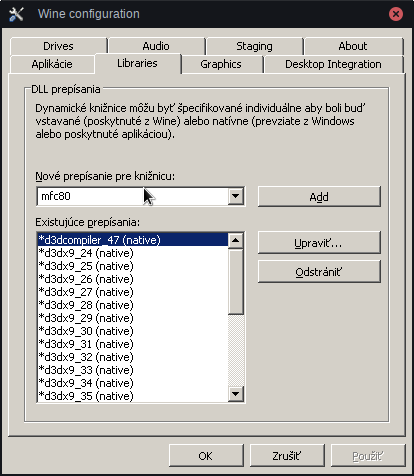Screen dimensions: 414x476
Task: Confirm with the OK button
Action: coord(206,456)
